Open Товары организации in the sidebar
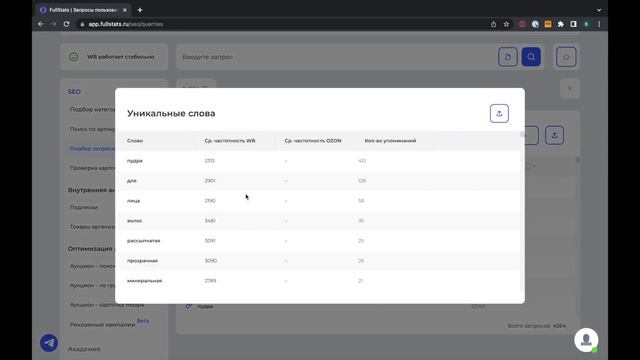 tap(92, 227)
